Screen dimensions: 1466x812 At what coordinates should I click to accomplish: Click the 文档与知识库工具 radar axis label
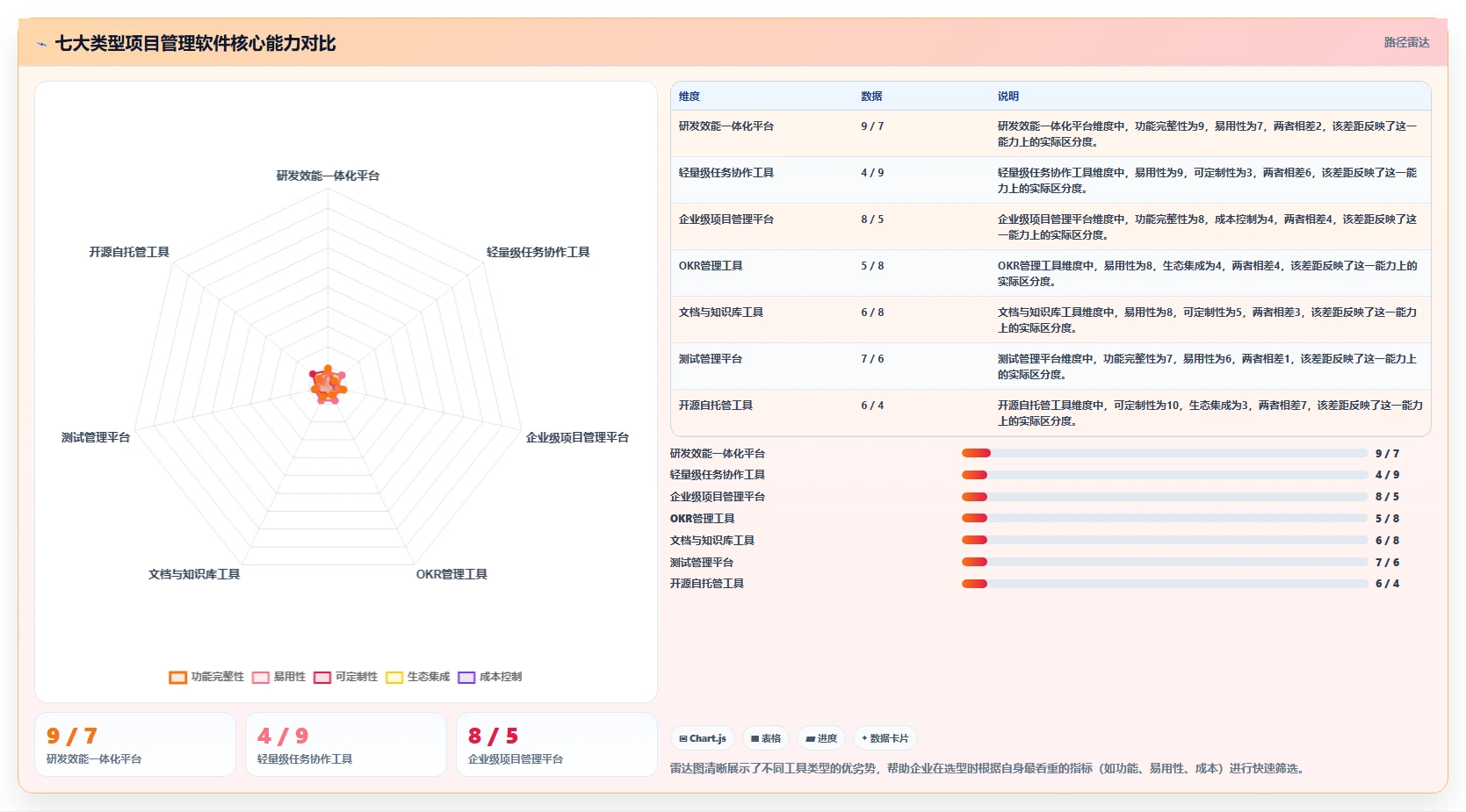[x=194, y=574]
